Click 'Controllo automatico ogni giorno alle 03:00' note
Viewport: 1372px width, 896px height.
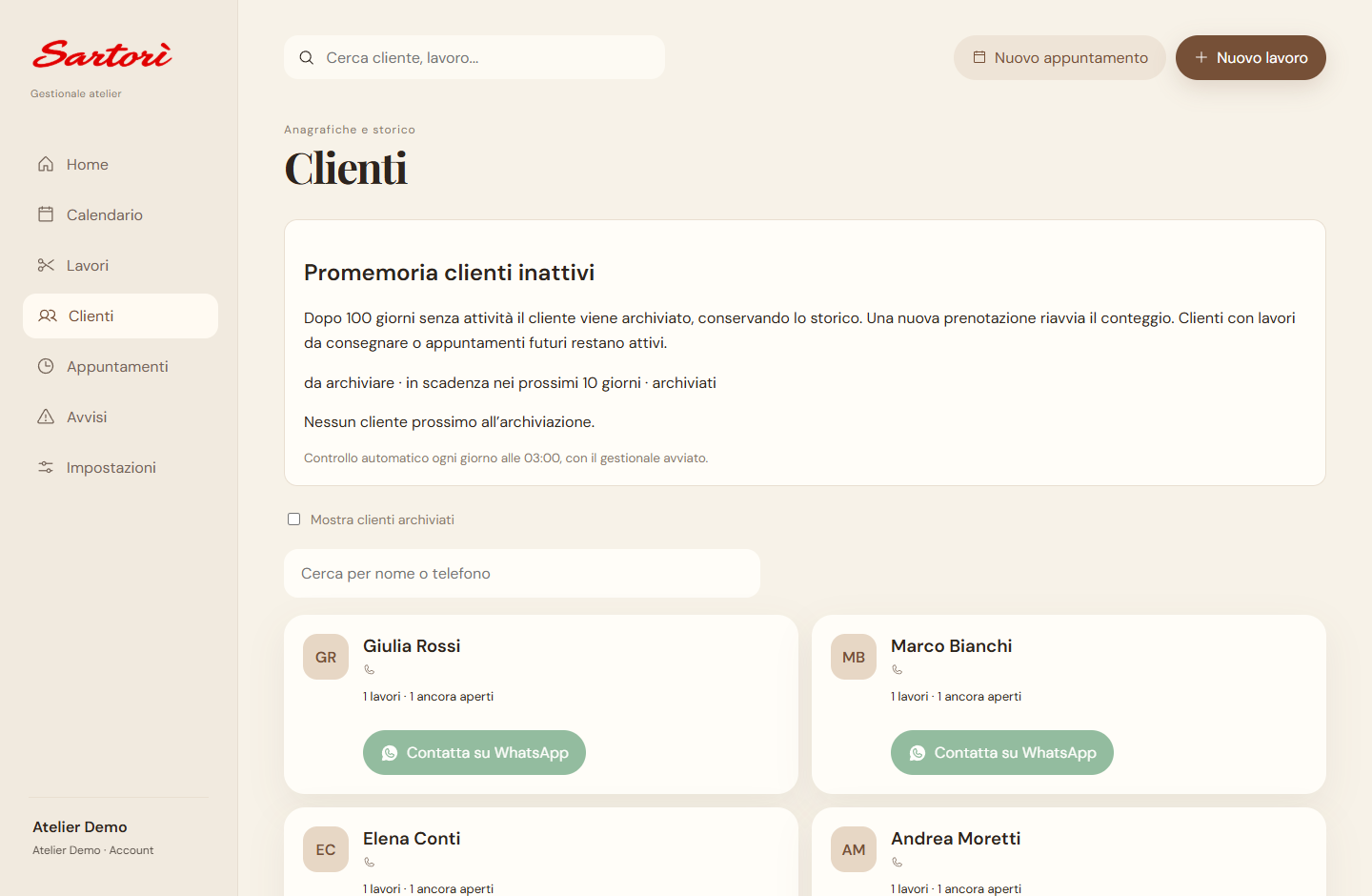point(506,458)
